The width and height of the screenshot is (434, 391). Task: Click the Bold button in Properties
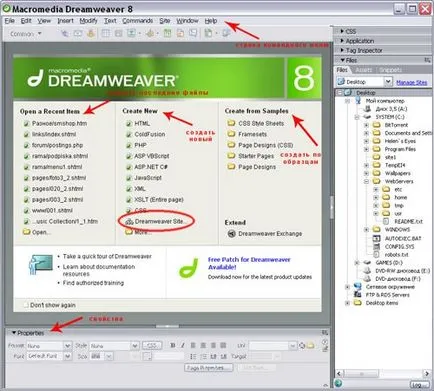(x=173, y=345)
